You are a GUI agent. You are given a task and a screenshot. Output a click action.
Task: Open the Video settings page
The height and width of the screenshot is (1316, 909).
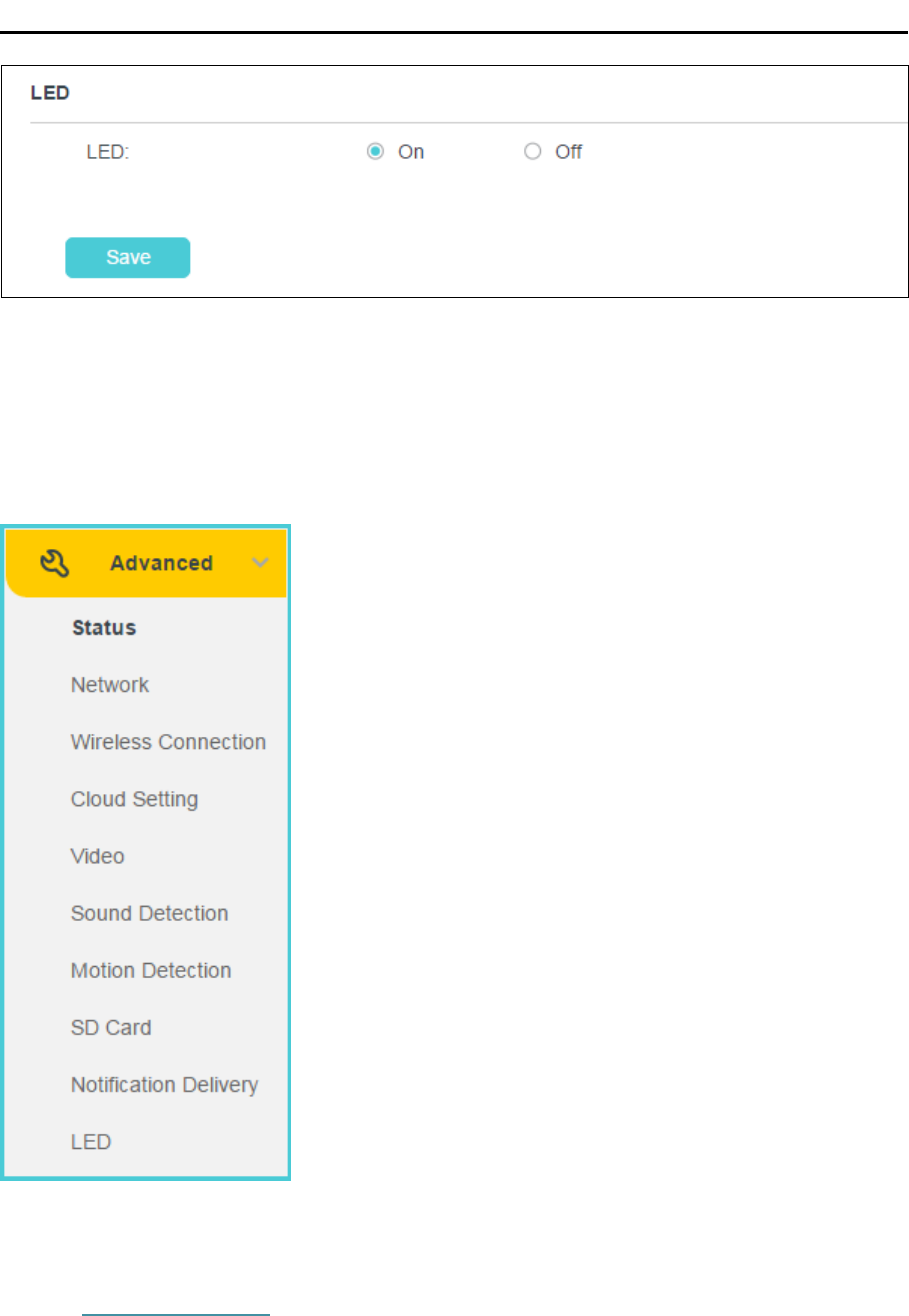98,856
